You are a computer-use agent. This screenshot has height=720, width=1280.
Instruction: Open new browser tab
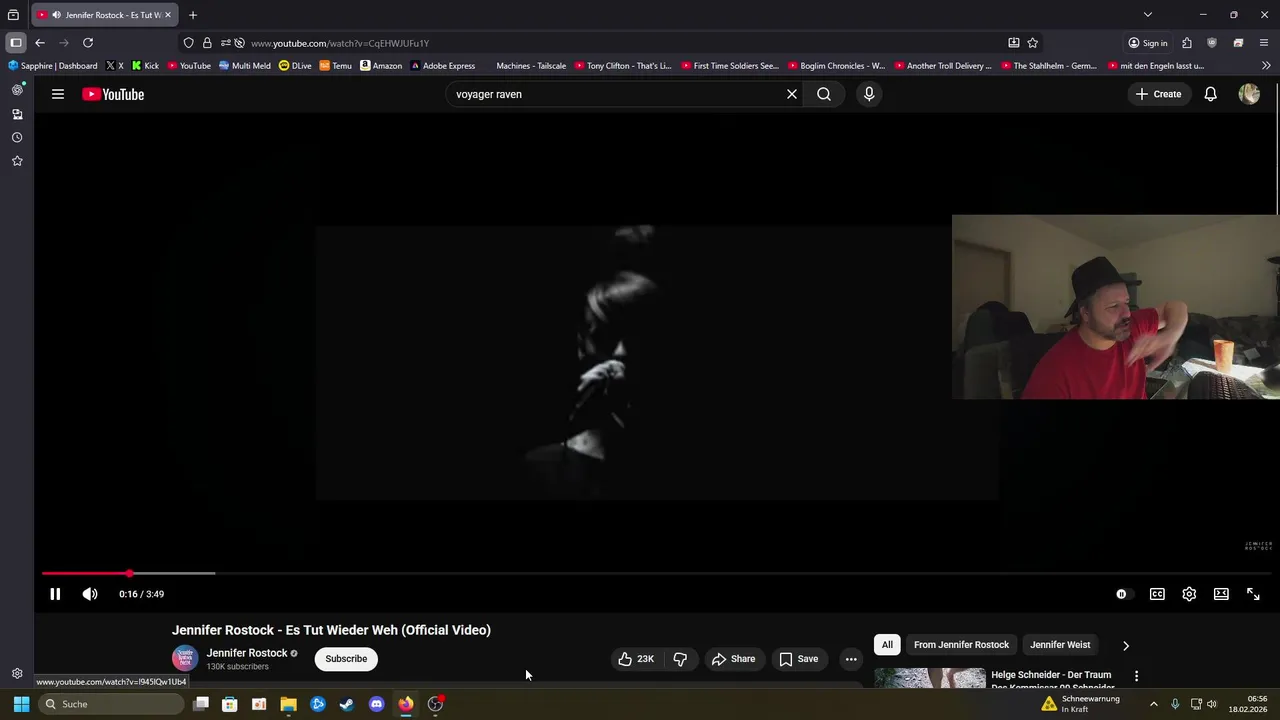pyautogui.click(x=193, y=15)
